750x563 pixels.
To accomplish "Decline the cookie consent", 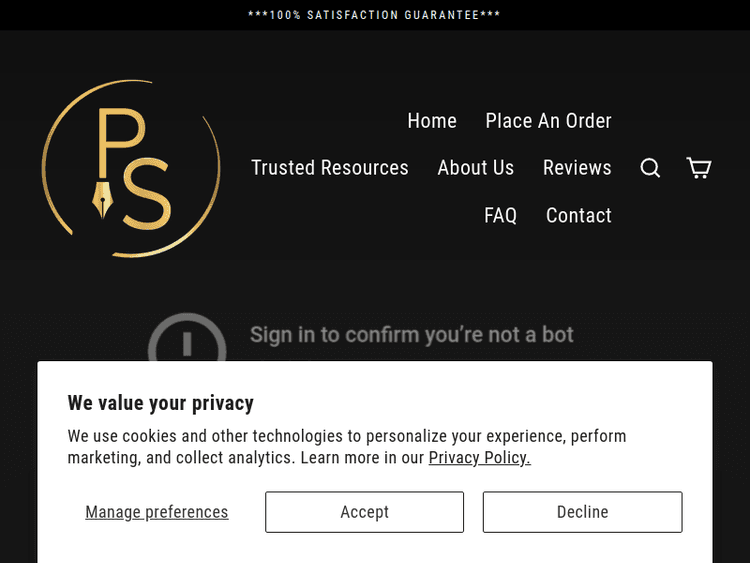I will coord(582,512).
